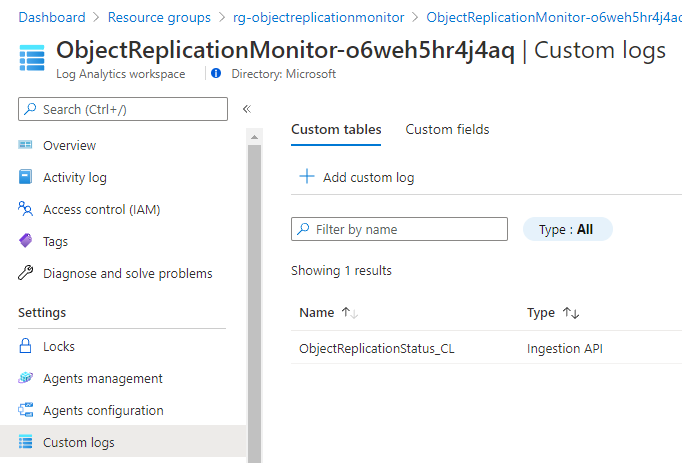Click Showing 1 results text
Viewport: 682px width, 463px height.
[x=341, y=270]
